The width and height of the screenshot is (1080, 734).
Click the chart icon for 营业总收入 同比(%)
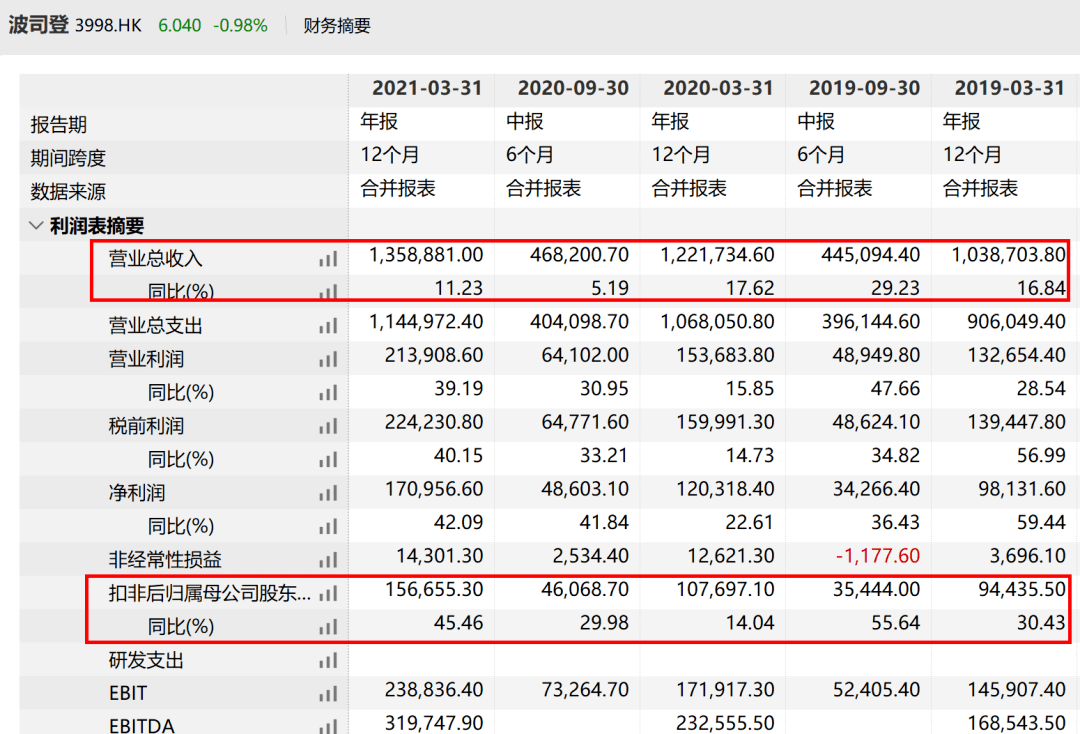coord(327,292)
